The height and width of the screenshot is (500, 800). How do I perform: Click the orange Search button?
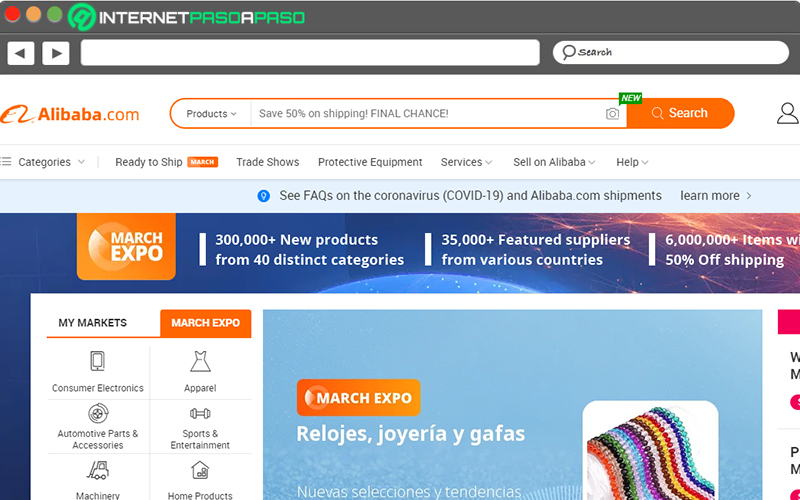[x=681, y=113]
